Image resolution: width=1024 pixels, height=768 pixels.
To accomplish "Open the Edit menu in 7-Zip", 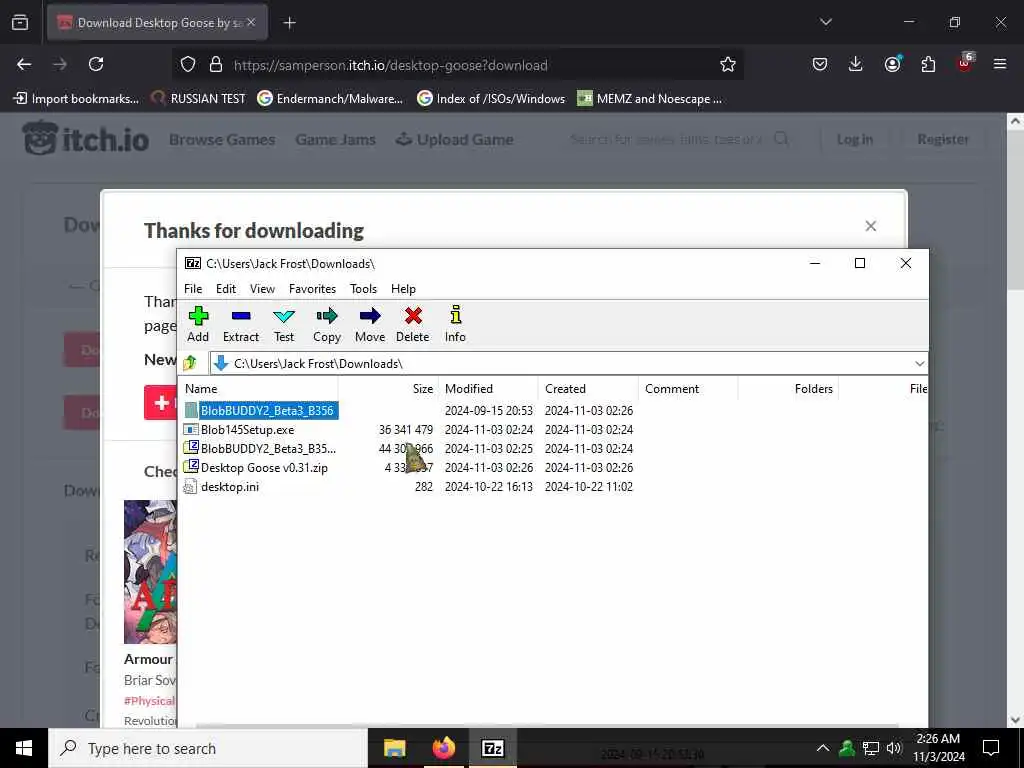I will pyautogui.click(x=226, y=289).
